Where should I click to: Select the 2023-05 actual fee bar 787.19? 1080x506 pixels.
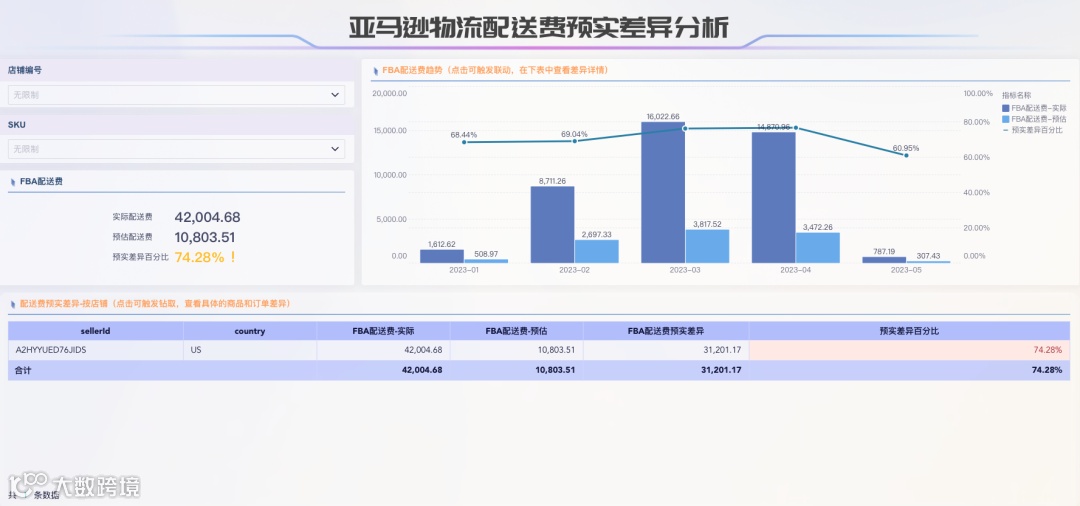884,260
